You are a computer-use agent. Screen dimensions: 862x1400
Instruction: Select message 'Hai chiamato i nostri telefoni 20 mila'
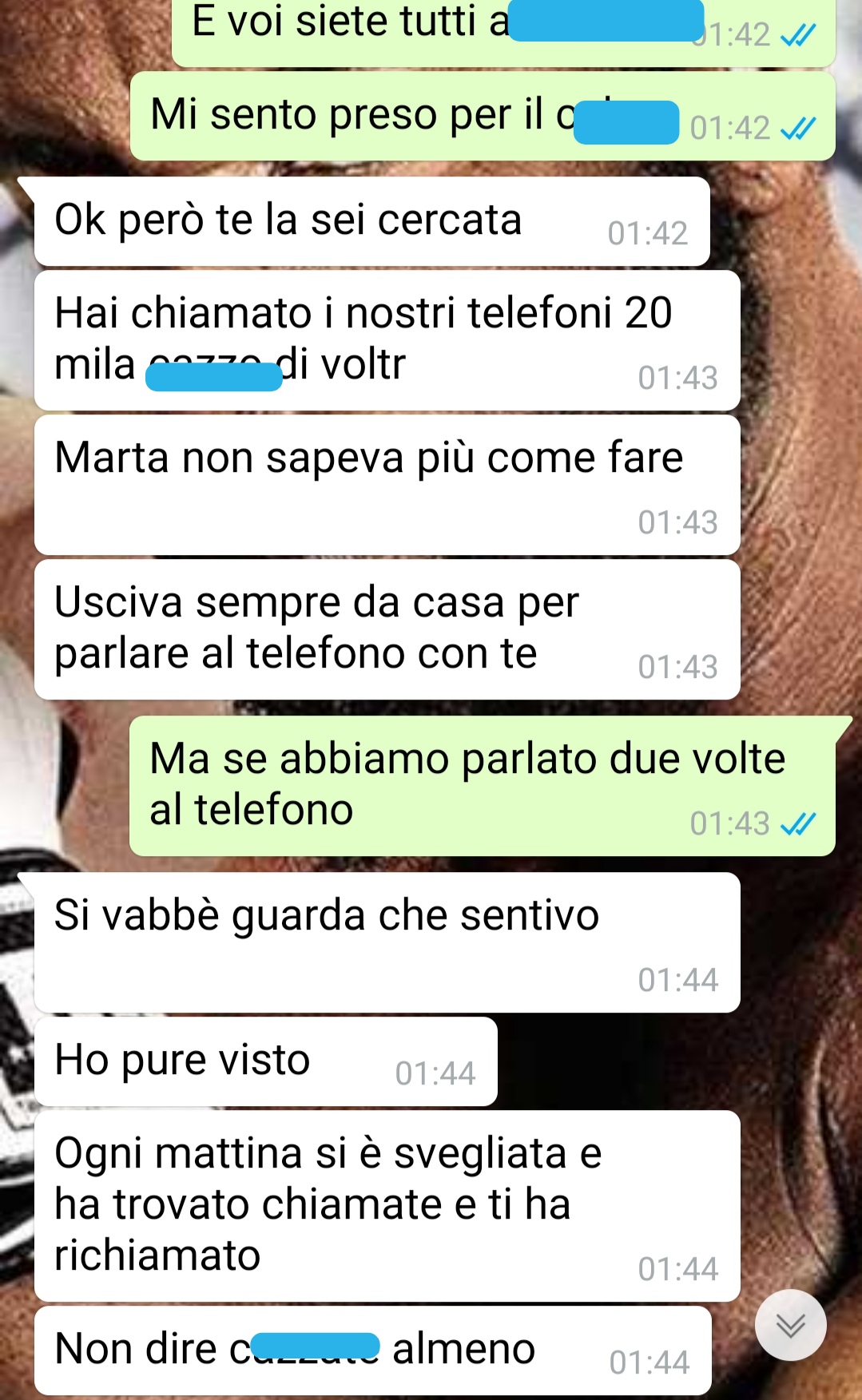387,340
